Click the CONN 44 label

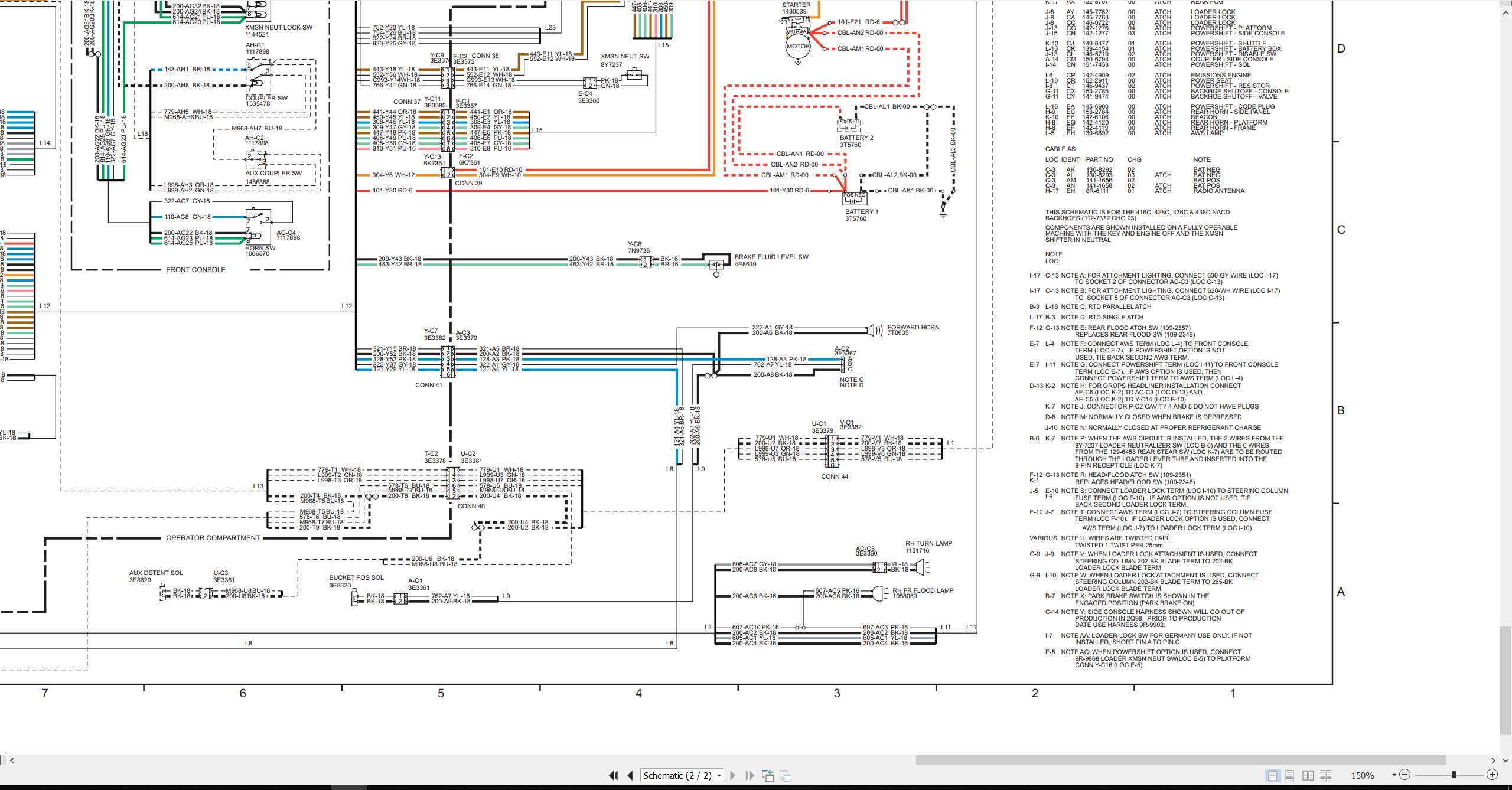(x=835, y=476)
